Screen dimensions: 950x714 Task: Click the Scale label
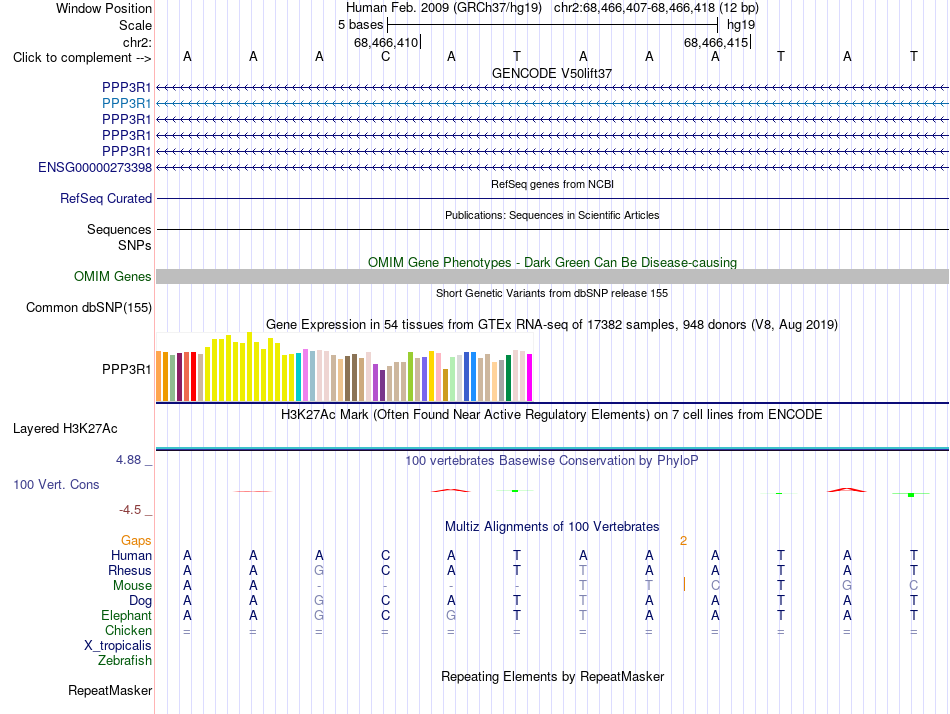pos(135,25)
